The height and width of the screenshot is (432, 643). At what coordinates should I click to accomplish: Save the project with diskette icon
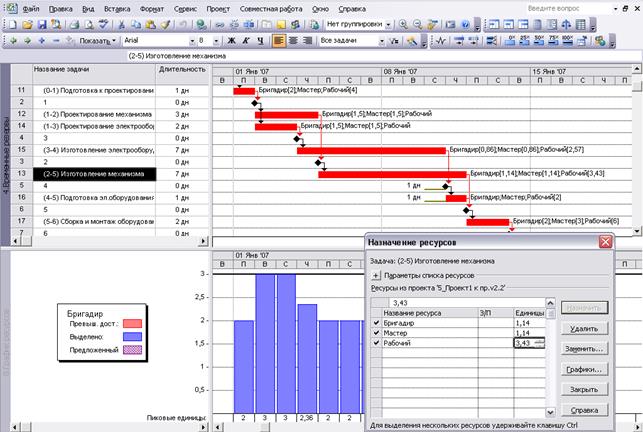click(42, 25)
